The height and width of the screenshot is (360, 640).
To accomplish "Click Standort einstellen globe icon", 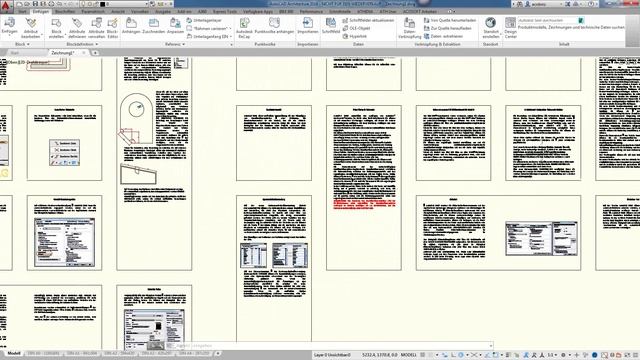I will click(x=491, y=23).
